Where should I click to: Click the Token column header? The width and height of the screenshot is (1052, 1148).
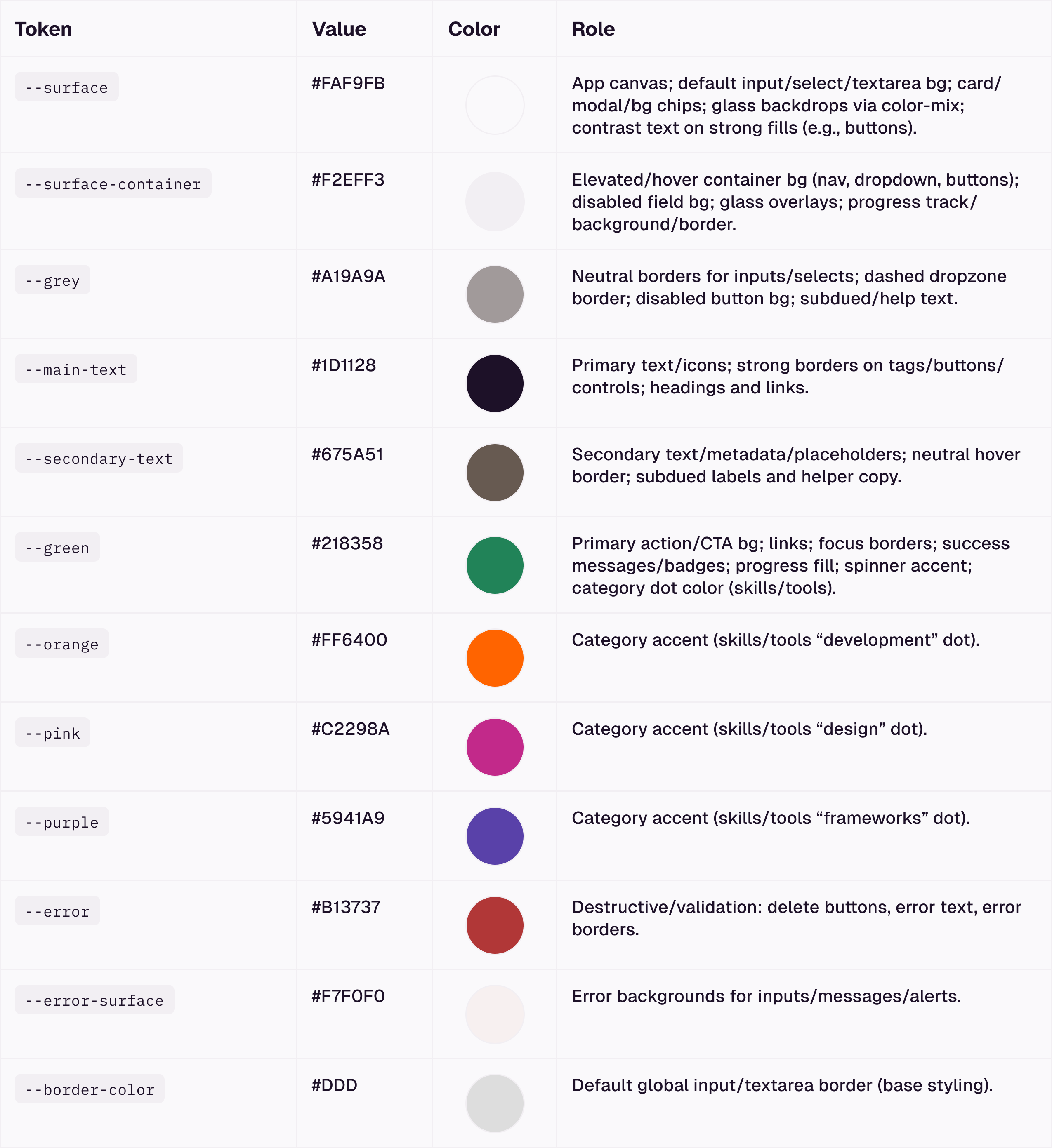43,29
